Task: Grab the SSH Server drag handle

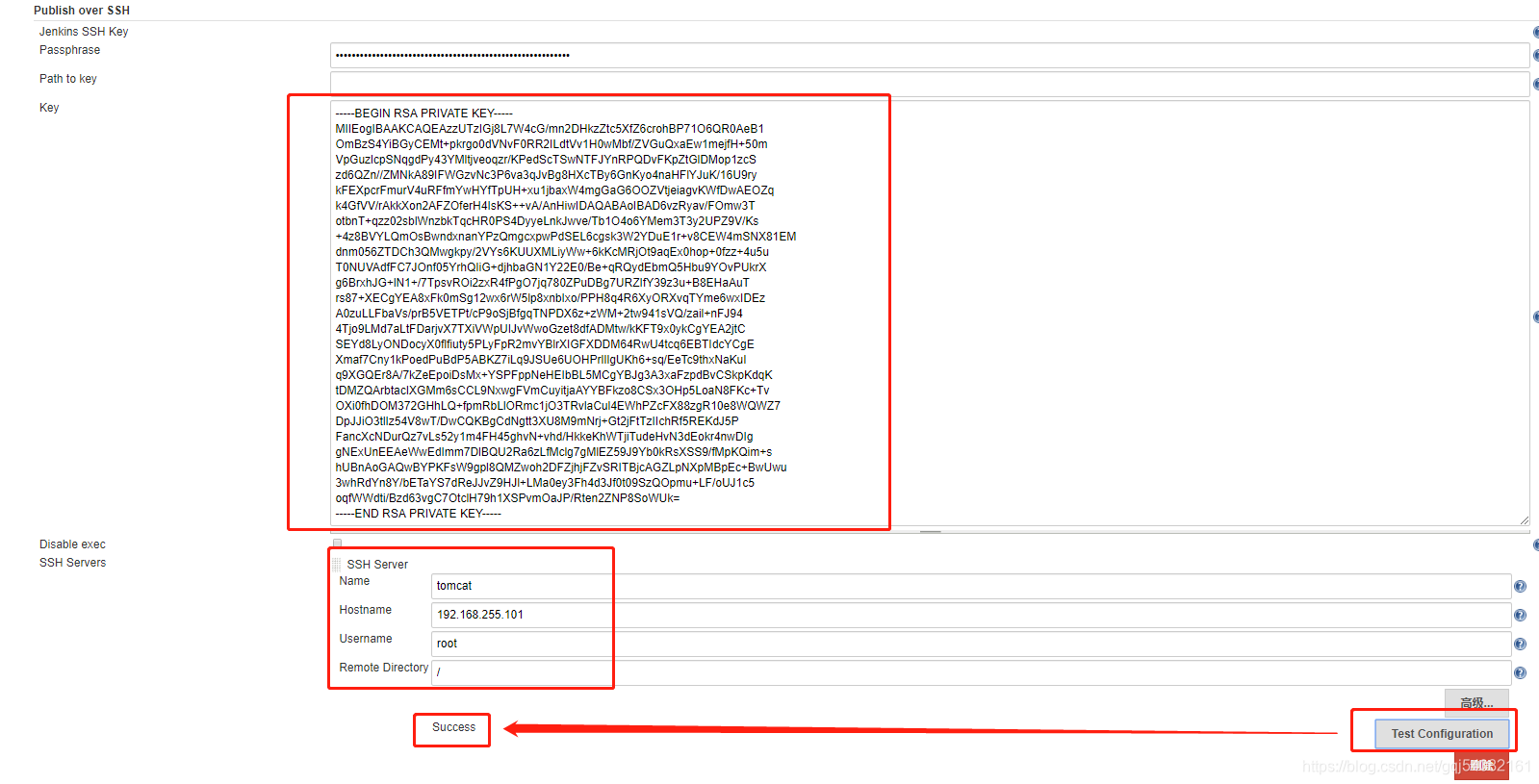Action: [337, 565]
